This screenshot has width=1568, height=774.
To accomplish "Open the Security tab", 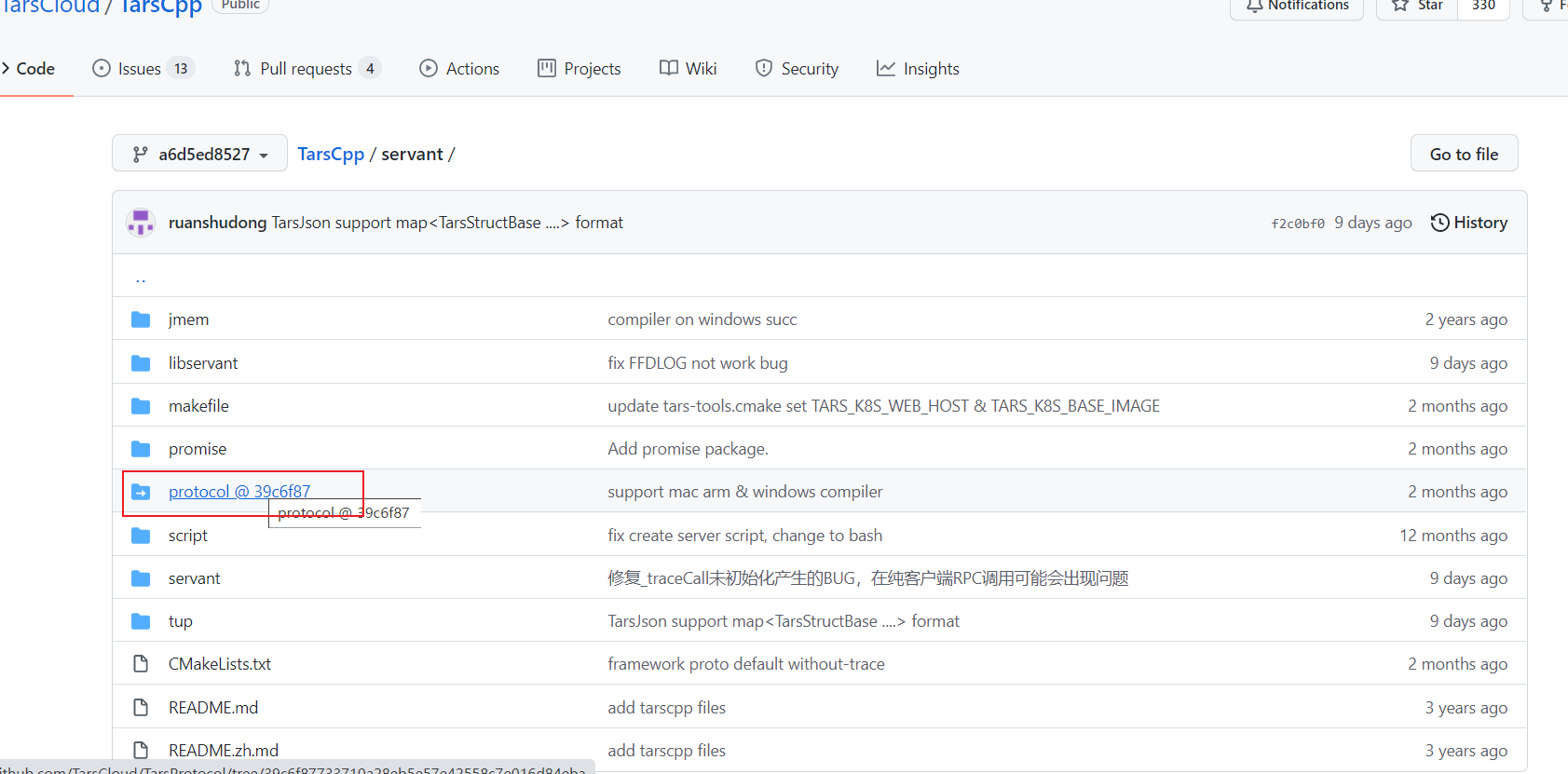I will pos(797,69).
